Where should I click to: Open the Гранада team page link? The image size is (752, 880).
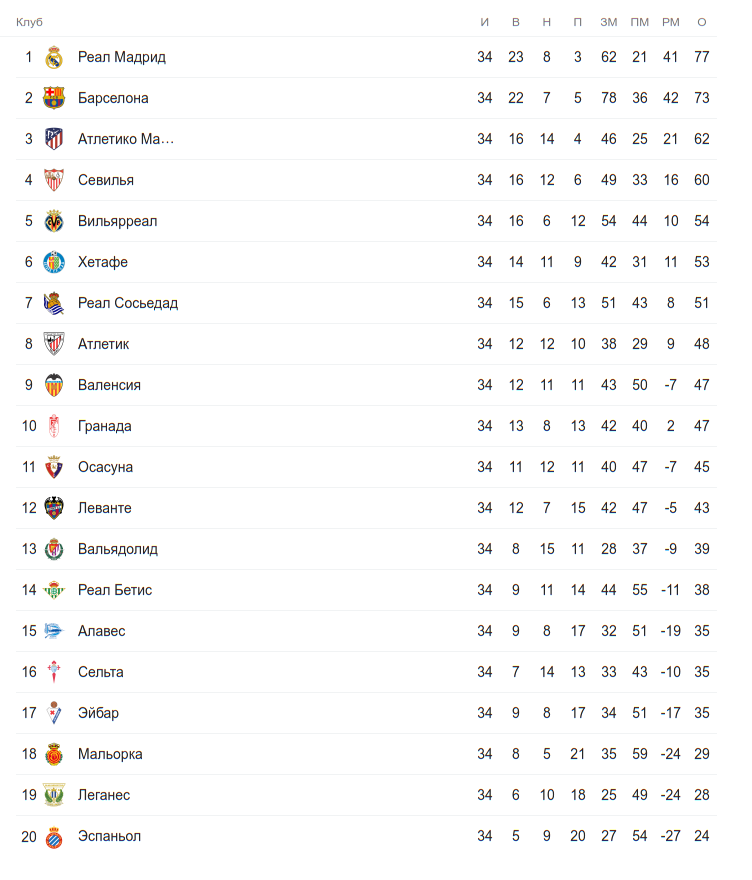[105, 426]
